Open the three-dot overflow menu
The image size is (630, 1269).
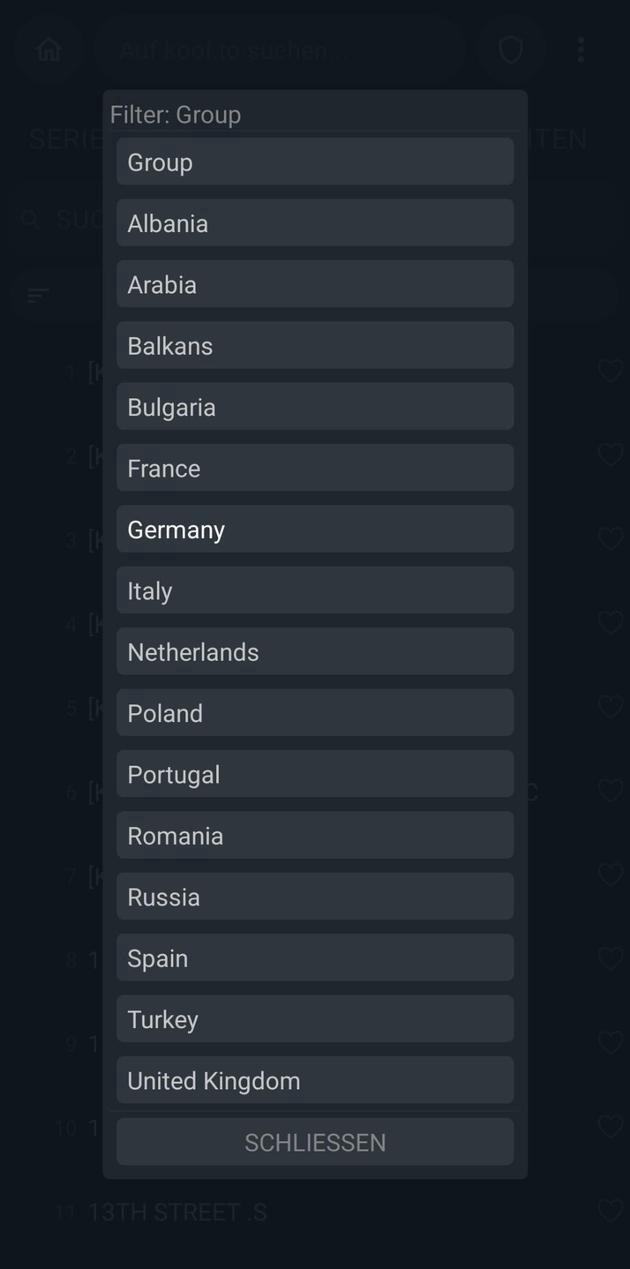581,50
